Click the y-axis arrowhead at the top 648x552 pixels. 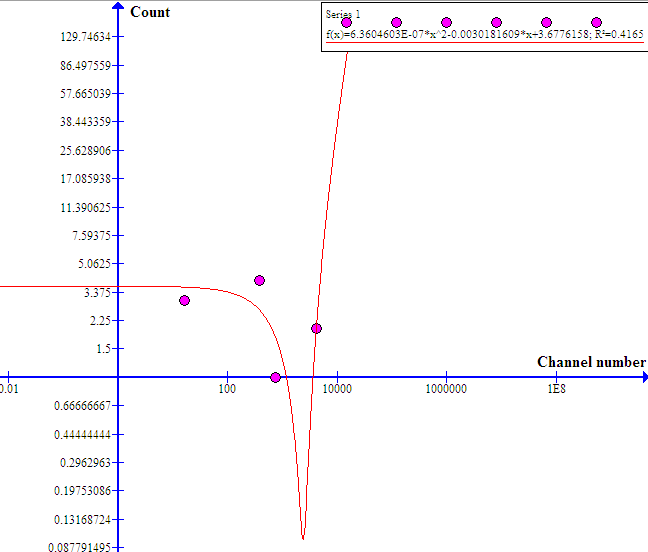click(x=118, y=8)
